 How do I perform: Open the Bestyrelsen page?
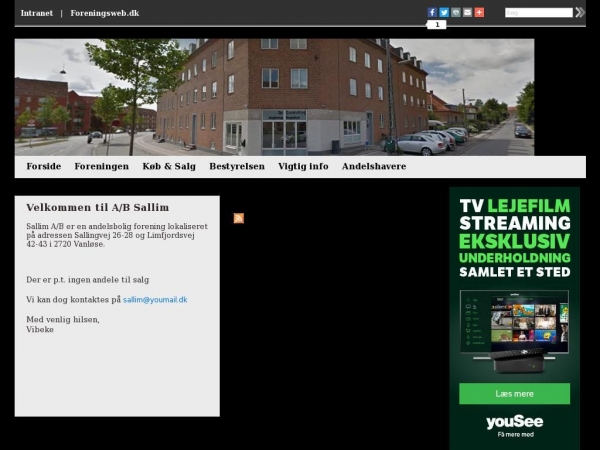pyautogui.click(x=237, y=167)
